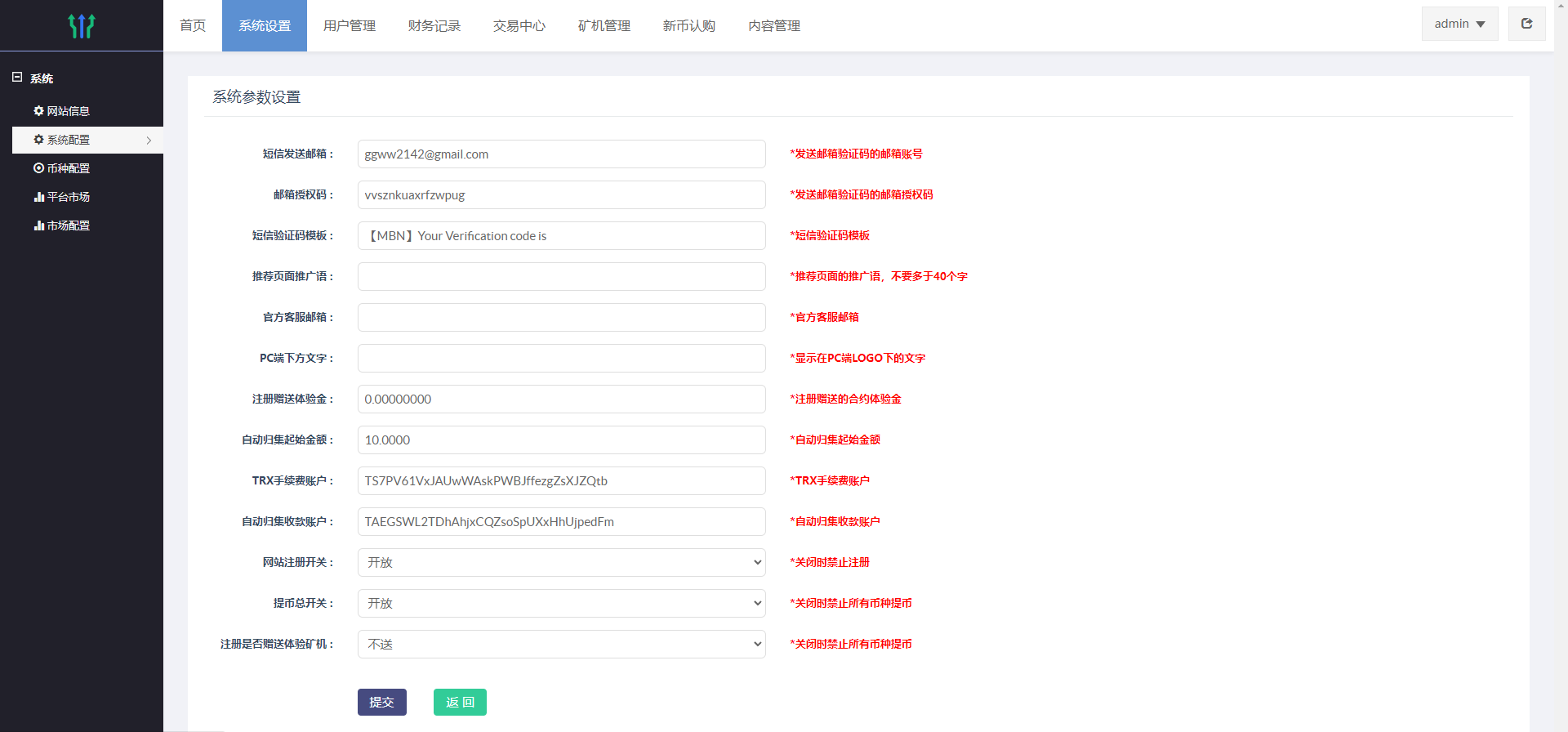This screenshot has height=732, width=1568.
Task: Click the gear icon next to 系统配置
Action: [x=38, y=140]
